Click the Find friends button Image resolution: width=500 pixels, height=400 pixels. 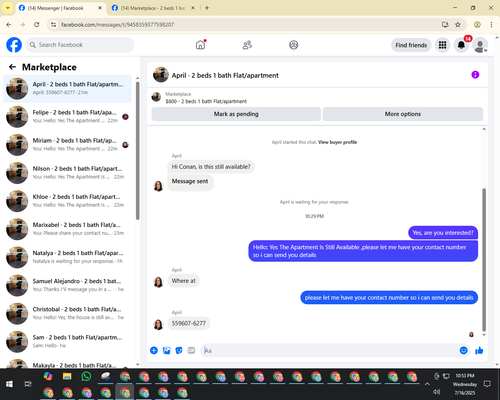coord(411,45)
